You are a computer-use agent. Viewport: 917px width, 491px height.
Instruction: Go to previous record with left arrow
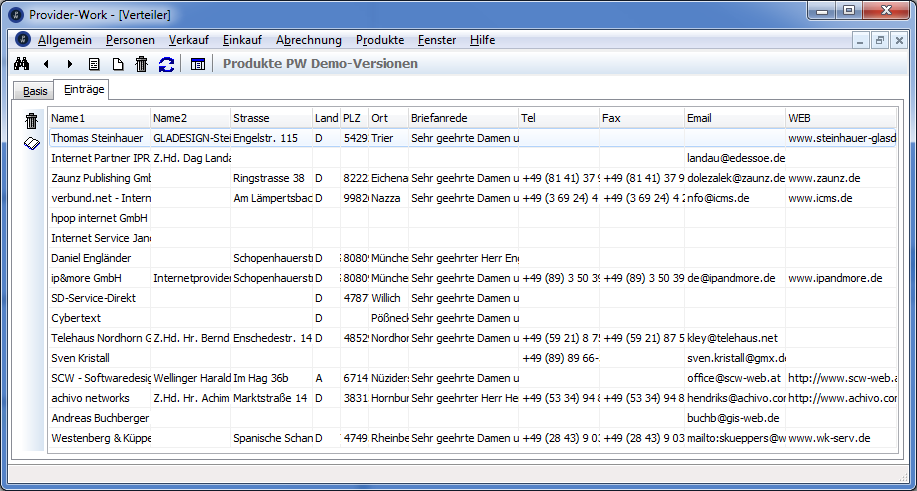(x=46, y=64)
